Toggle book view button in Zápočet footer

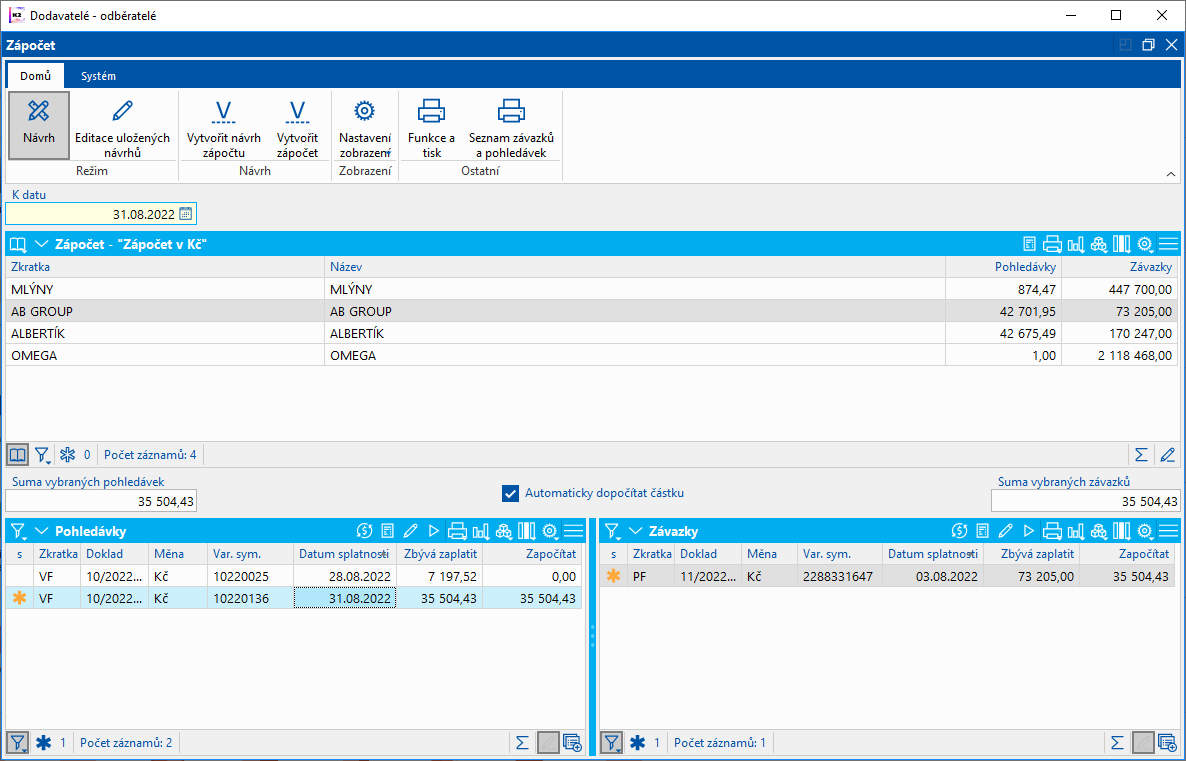tap(17, 455)
